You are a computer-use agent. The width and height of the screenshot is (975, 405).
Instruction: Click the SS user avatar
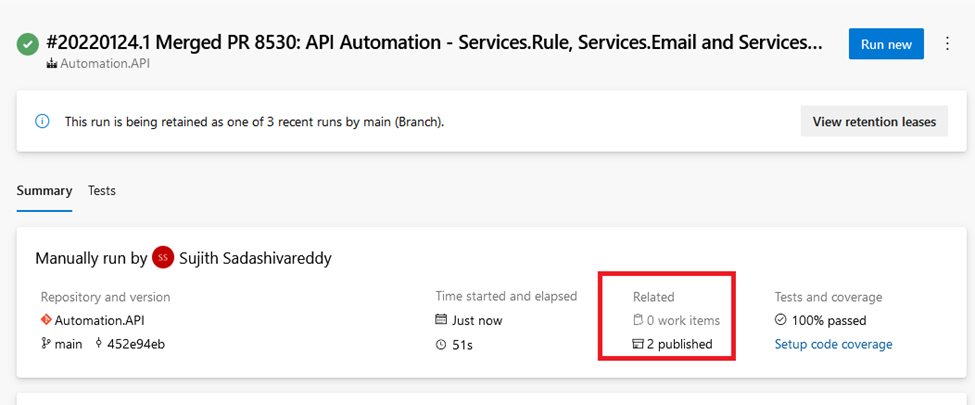pos(163,258)
